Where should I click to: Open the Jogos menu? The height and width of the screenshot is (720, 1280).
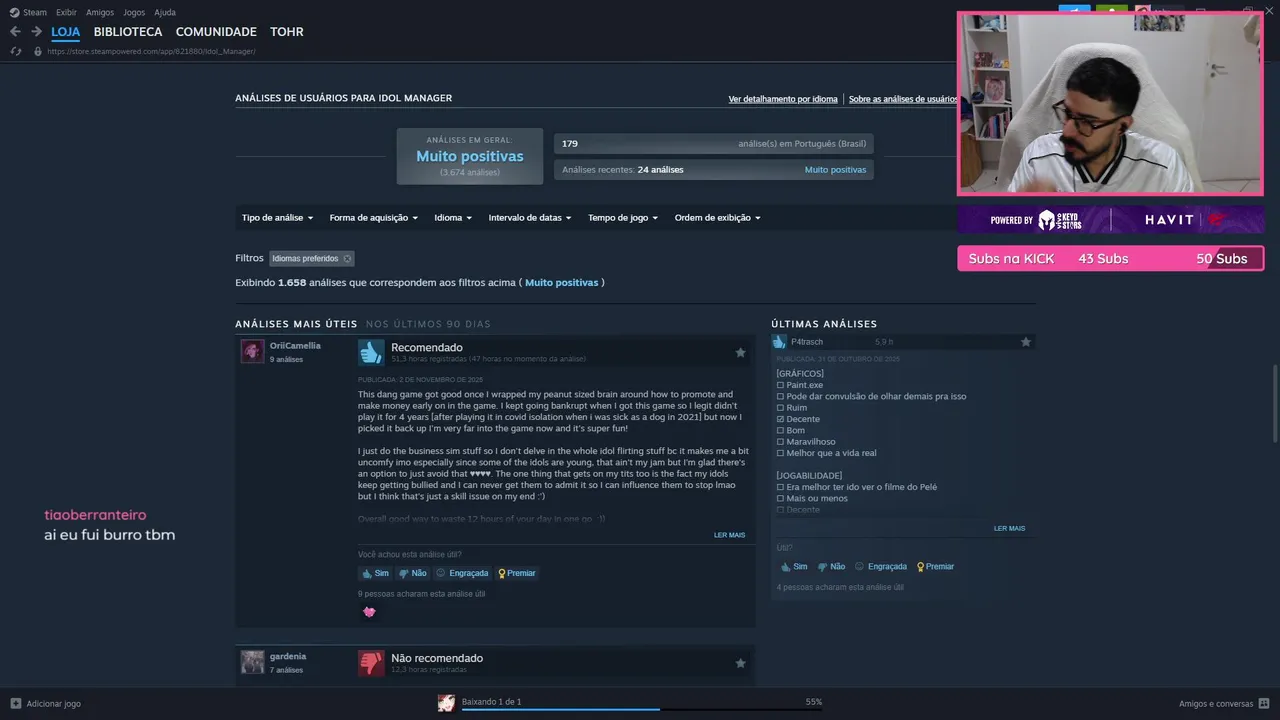134,12
